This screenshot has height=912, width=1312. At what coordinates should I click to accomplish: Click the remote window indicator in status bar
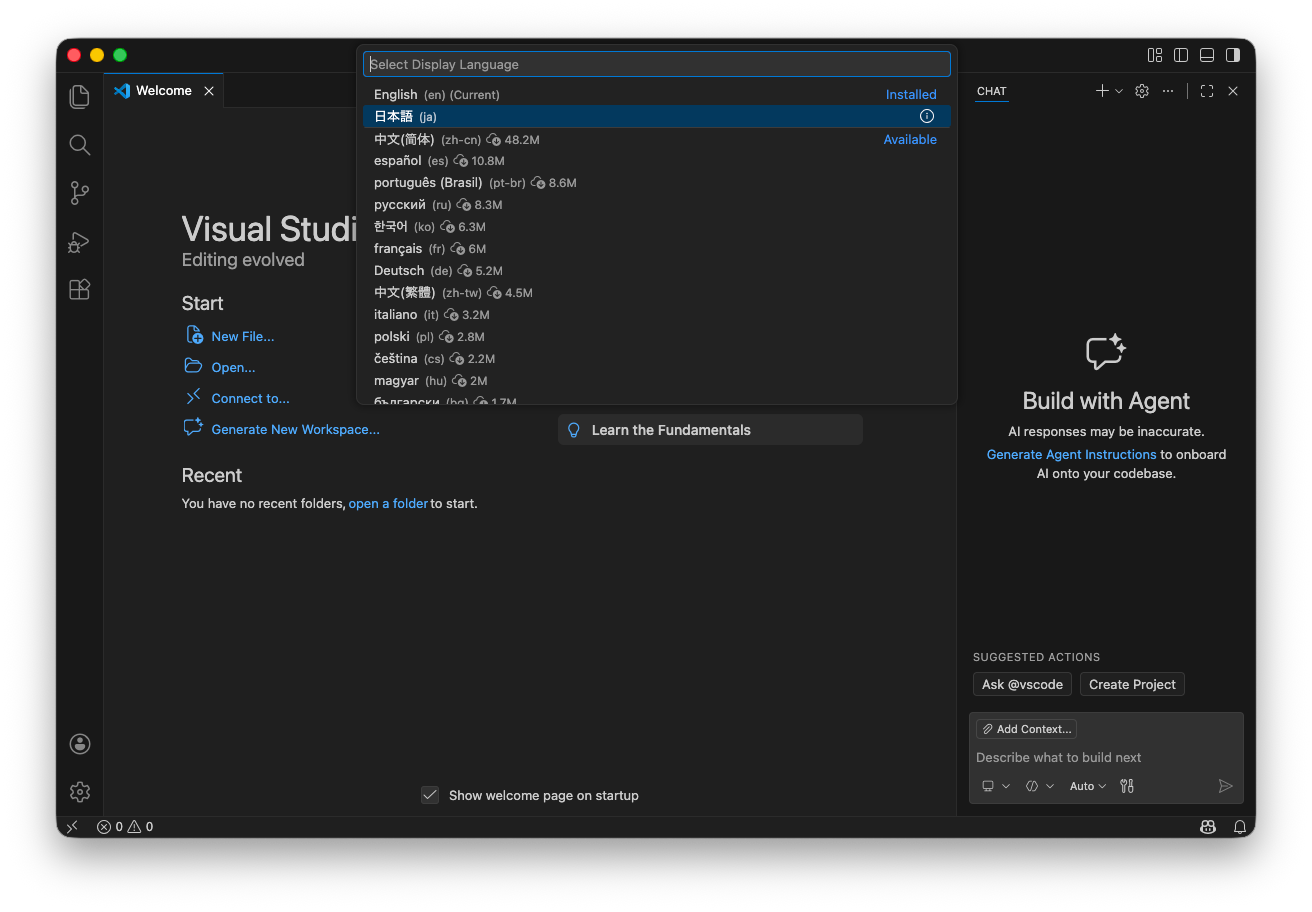pos(72,827)
